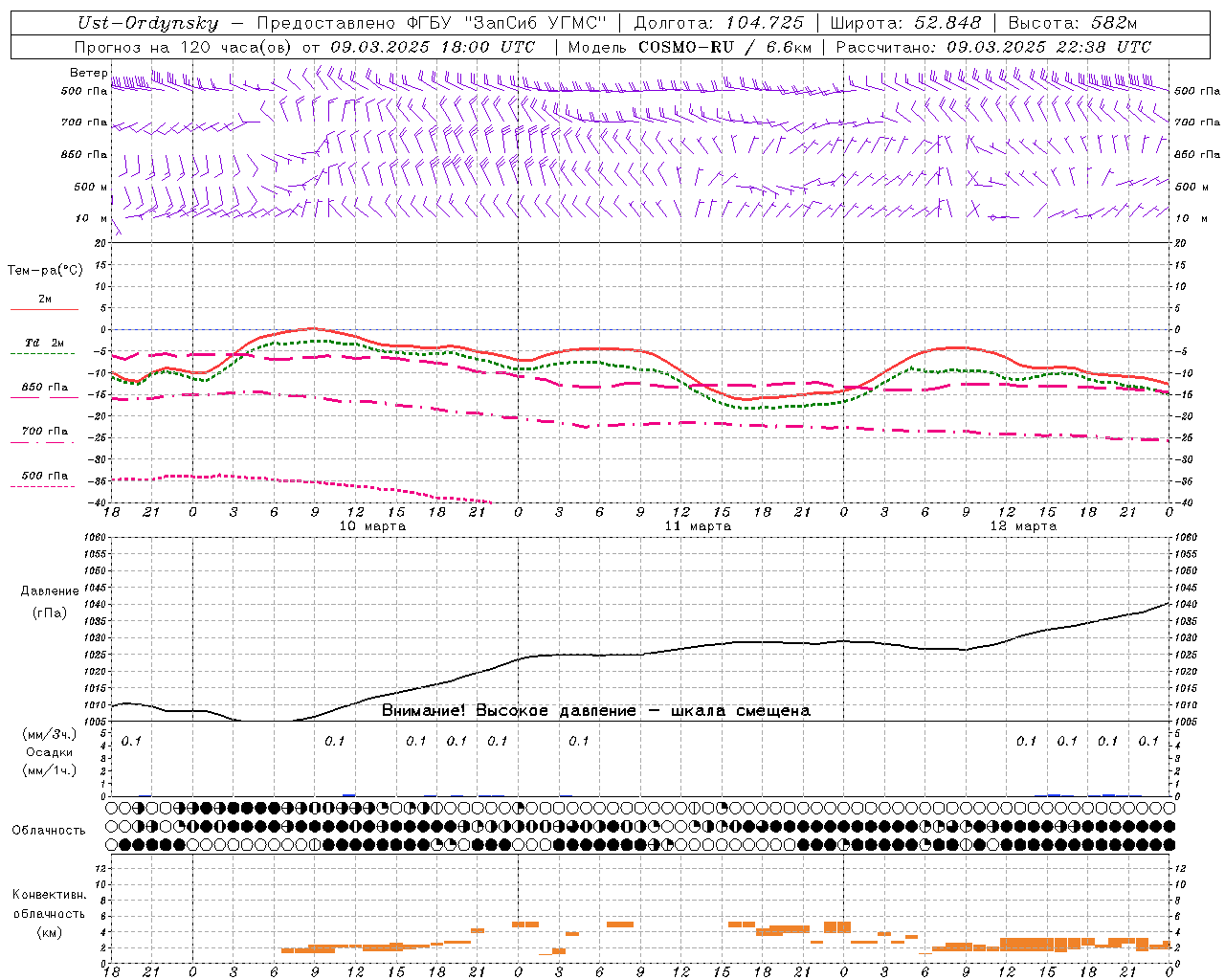Select the Широта: 52.848 value
The height and width of the screenshot is (980, 1225).
pyautogui.click(x=905, y=23)
